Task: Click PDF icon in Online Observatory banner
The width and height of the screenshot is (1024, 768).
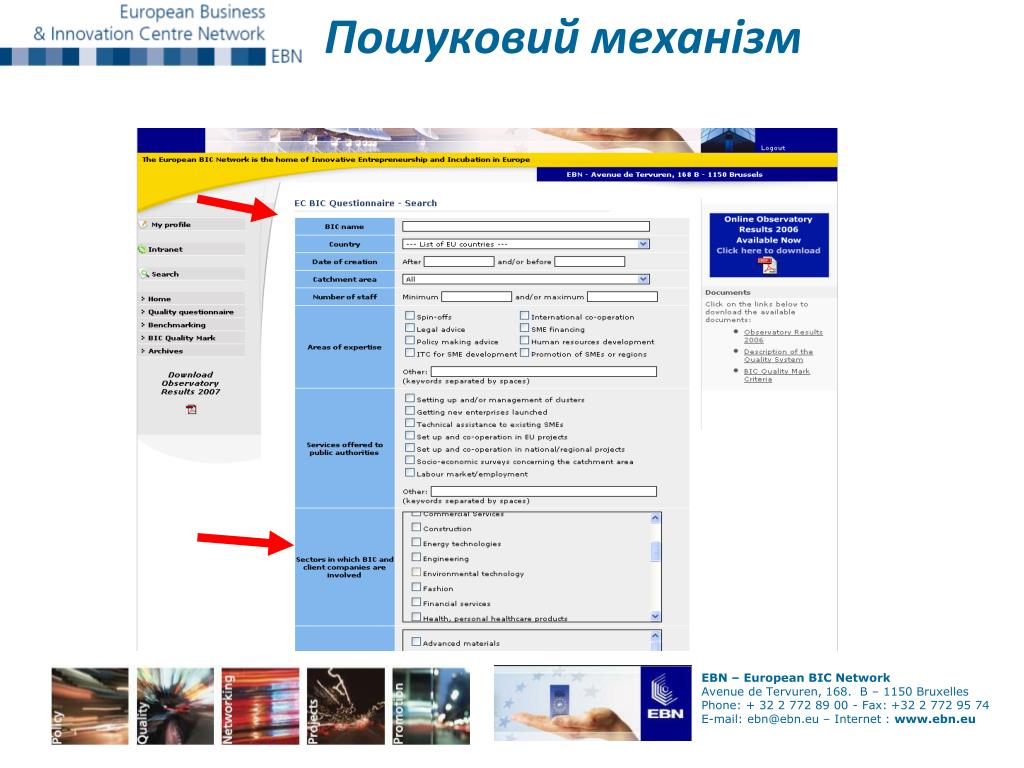Action: tap(768, 265)
